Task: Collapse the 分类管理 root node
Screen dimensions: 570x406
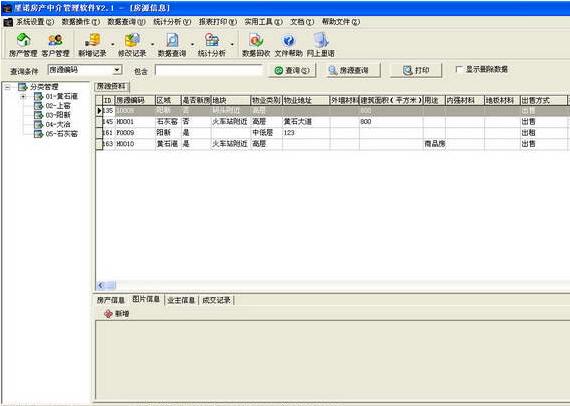Action: click(x=7, y=87)
